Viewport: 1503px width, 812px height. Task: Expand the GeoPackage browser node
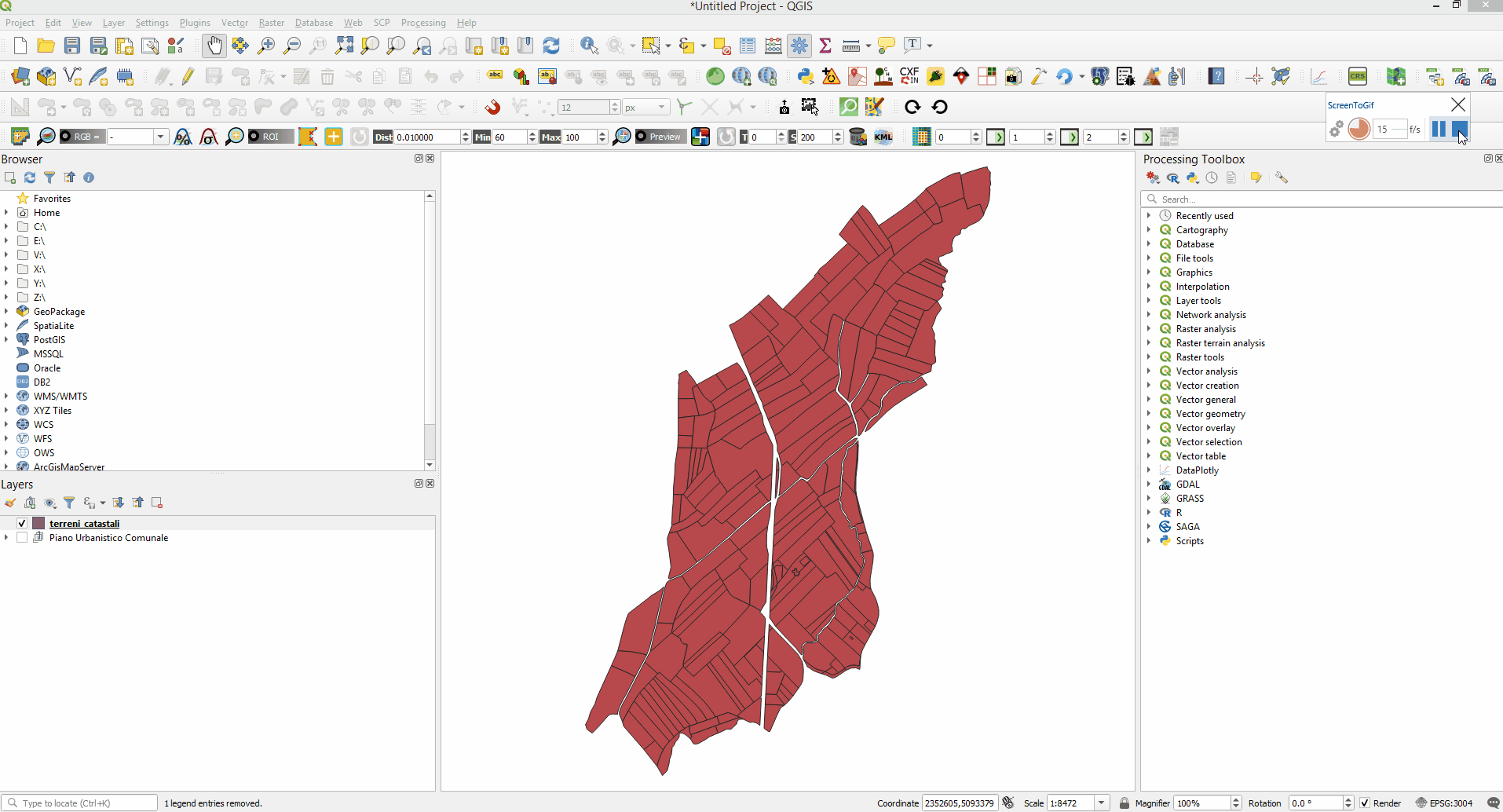tap(6, 312)
